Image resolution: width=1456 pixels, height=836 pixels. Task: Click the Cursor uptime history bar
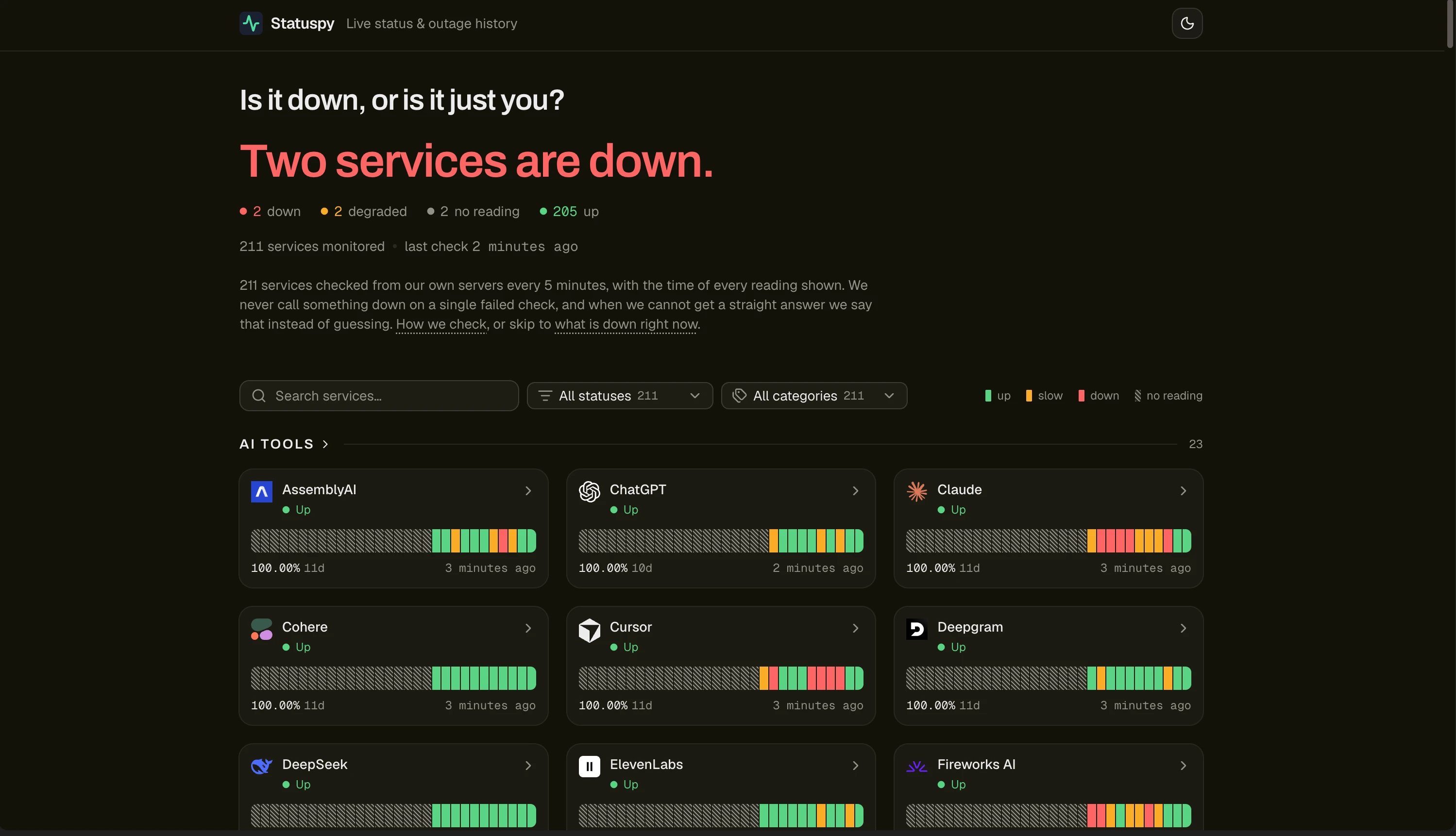coord(721,678)
